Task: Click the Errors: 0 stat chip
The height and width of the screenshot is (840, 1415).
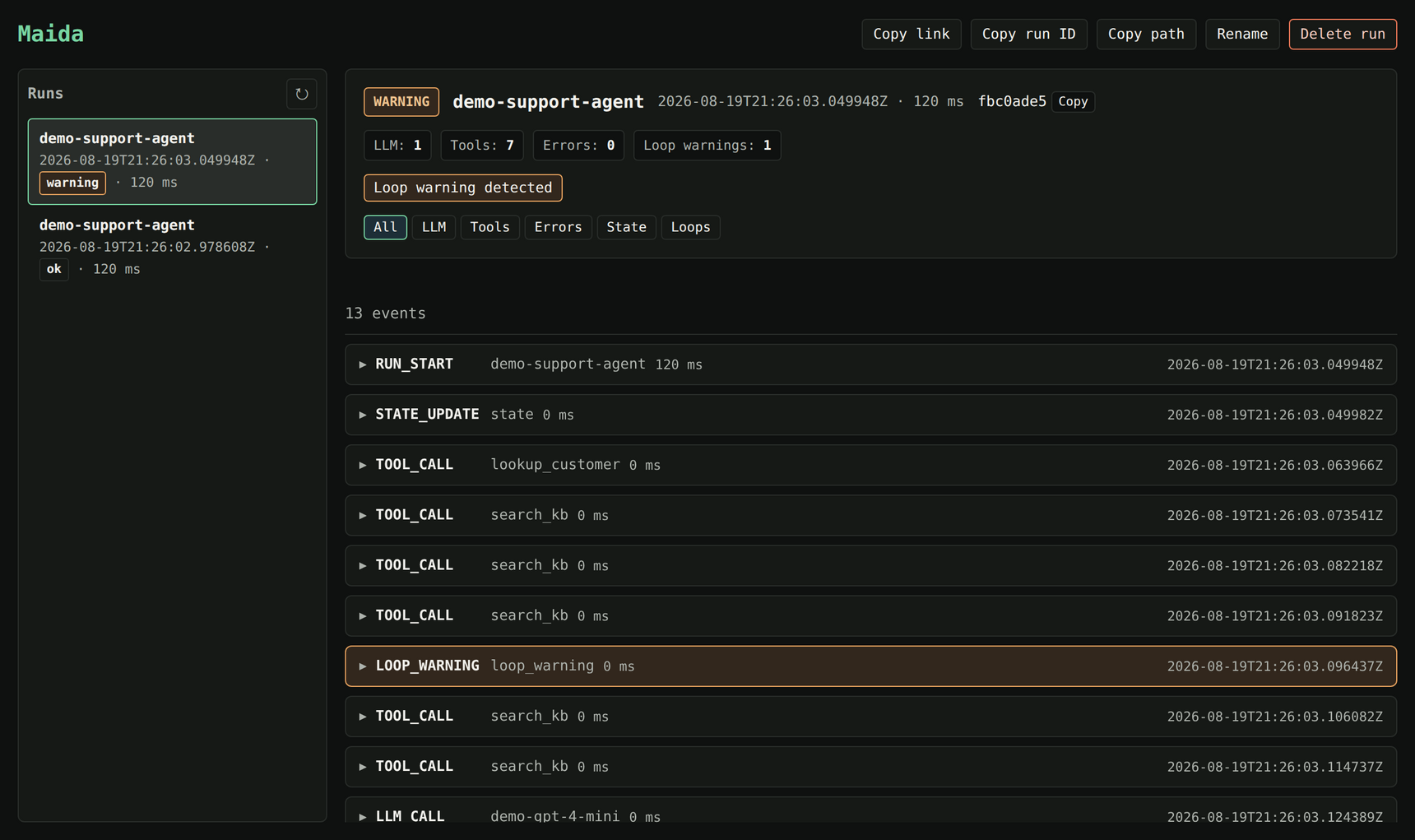Action: (578, 146)
